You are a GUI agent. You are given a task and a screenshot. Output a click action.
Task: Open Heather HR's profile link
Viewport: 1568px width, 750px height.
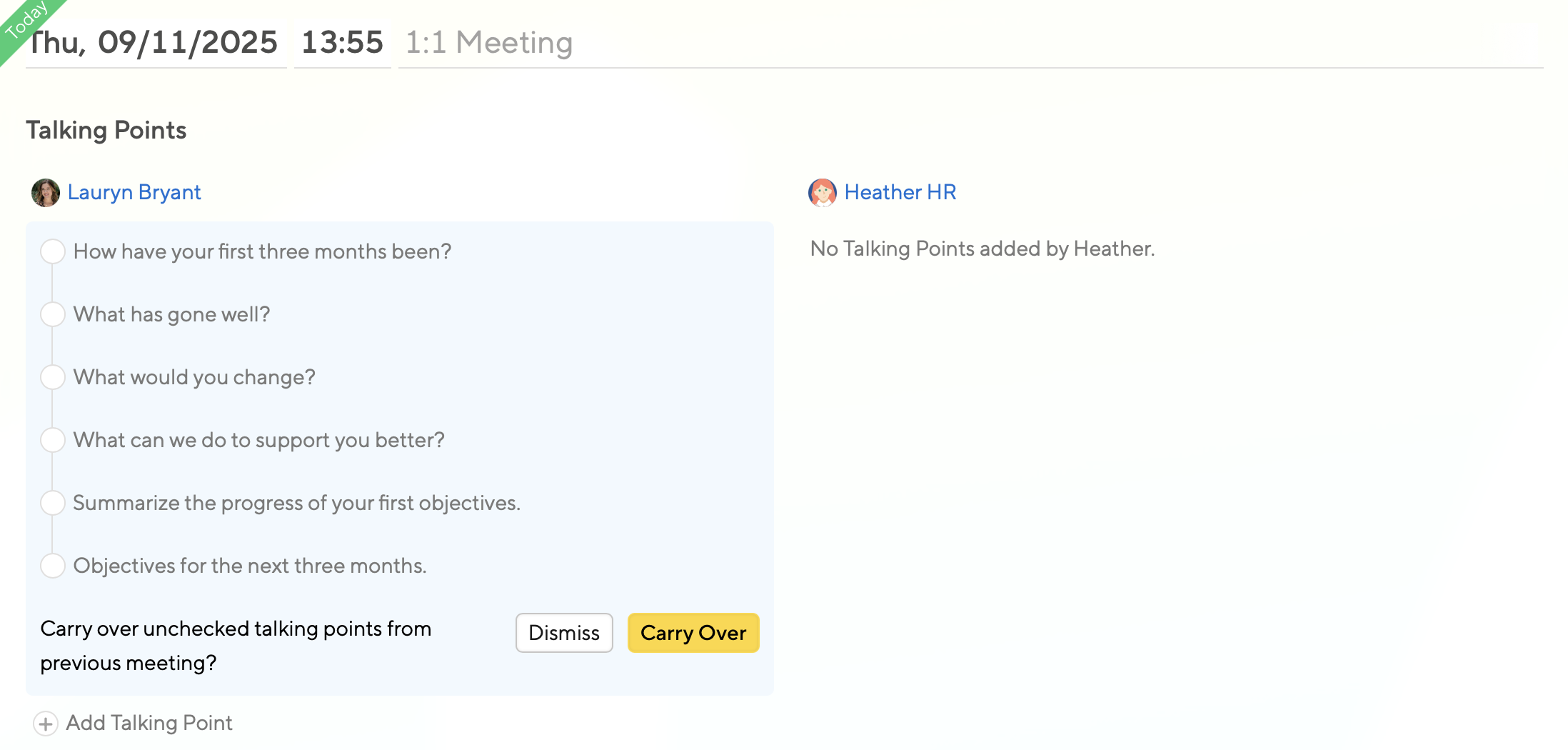900,193
